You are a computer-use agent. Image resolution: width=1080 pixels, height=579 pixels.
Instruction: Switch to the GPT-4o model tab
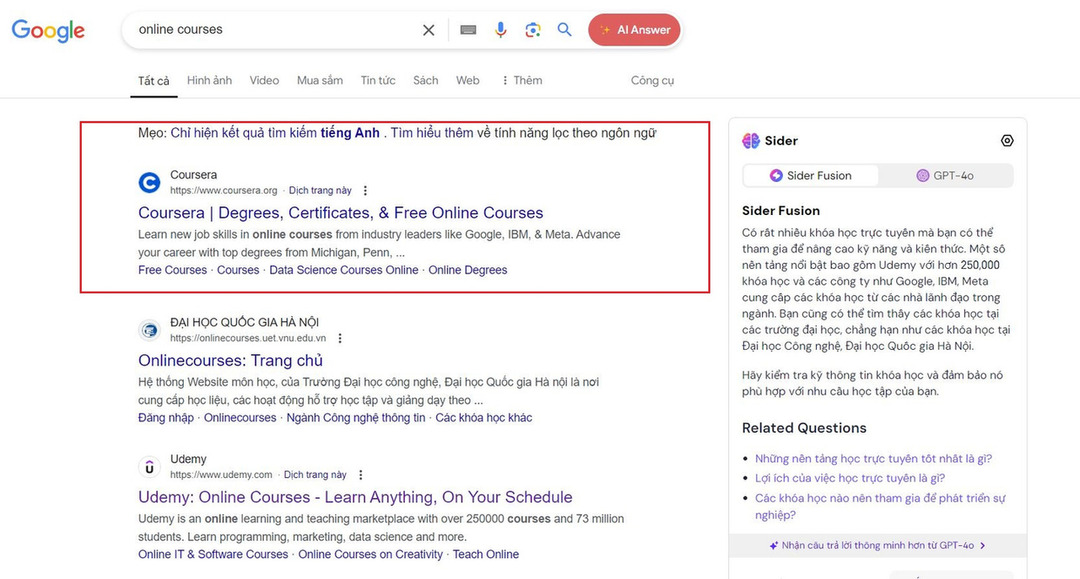pos(945,176)
